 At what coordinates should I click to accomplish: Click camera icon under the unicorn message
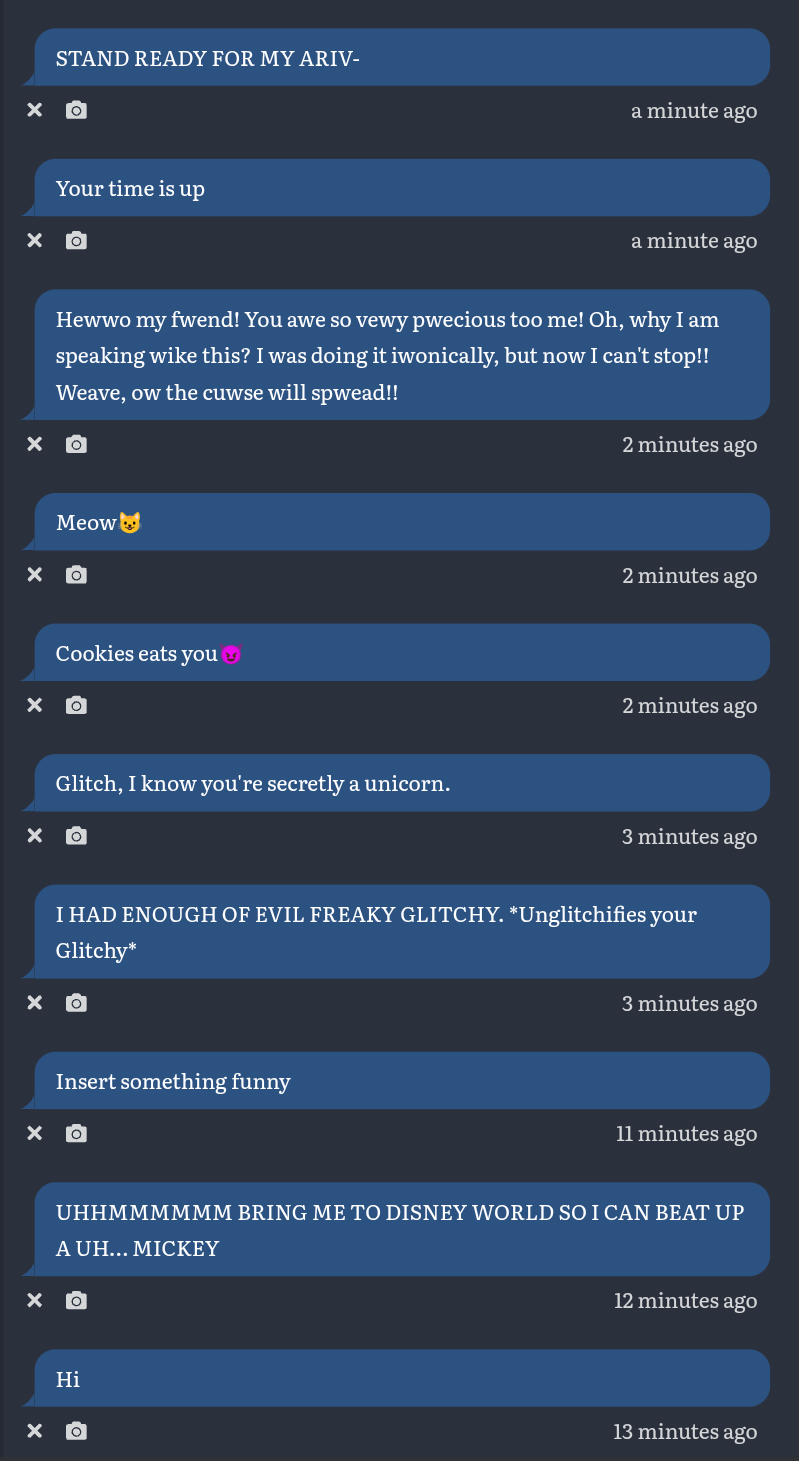76,836
